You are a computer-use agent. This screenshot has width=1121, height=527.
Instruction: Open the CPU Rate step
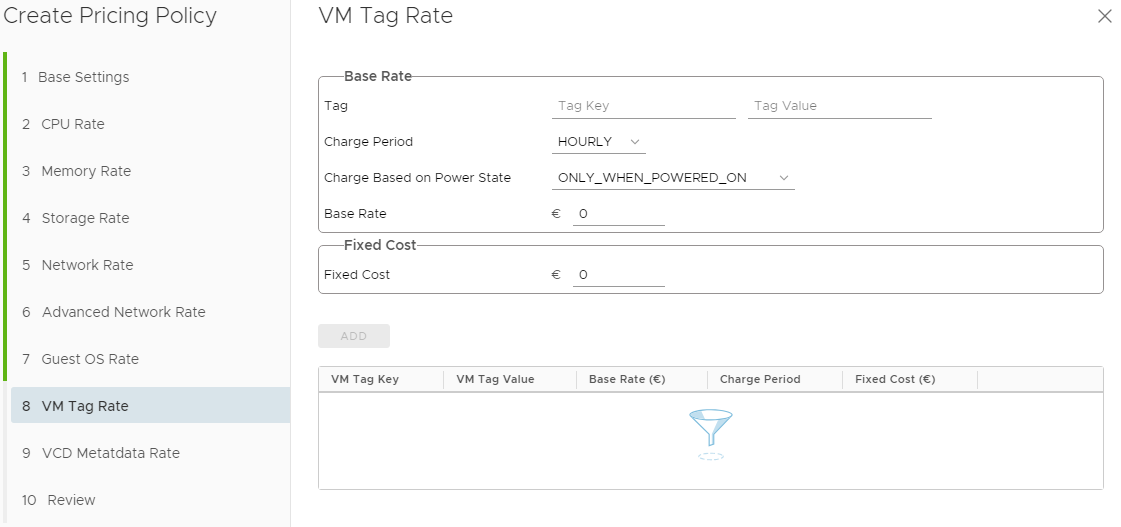[x=73, y=124]
